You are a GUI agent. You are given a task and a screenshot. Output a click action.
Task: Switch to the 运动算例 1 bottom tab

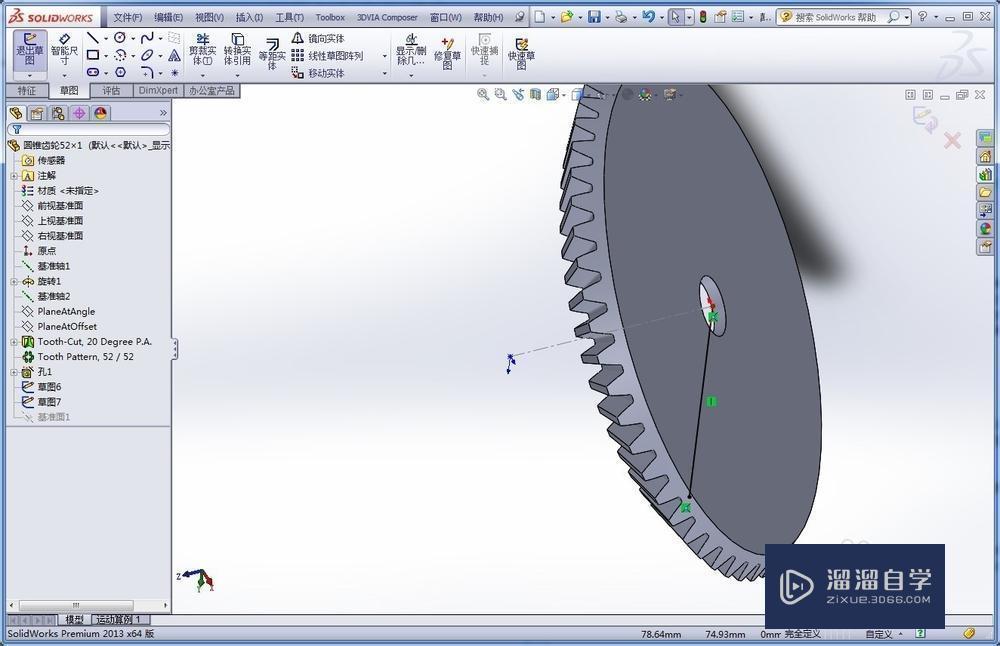click(119, 620)
